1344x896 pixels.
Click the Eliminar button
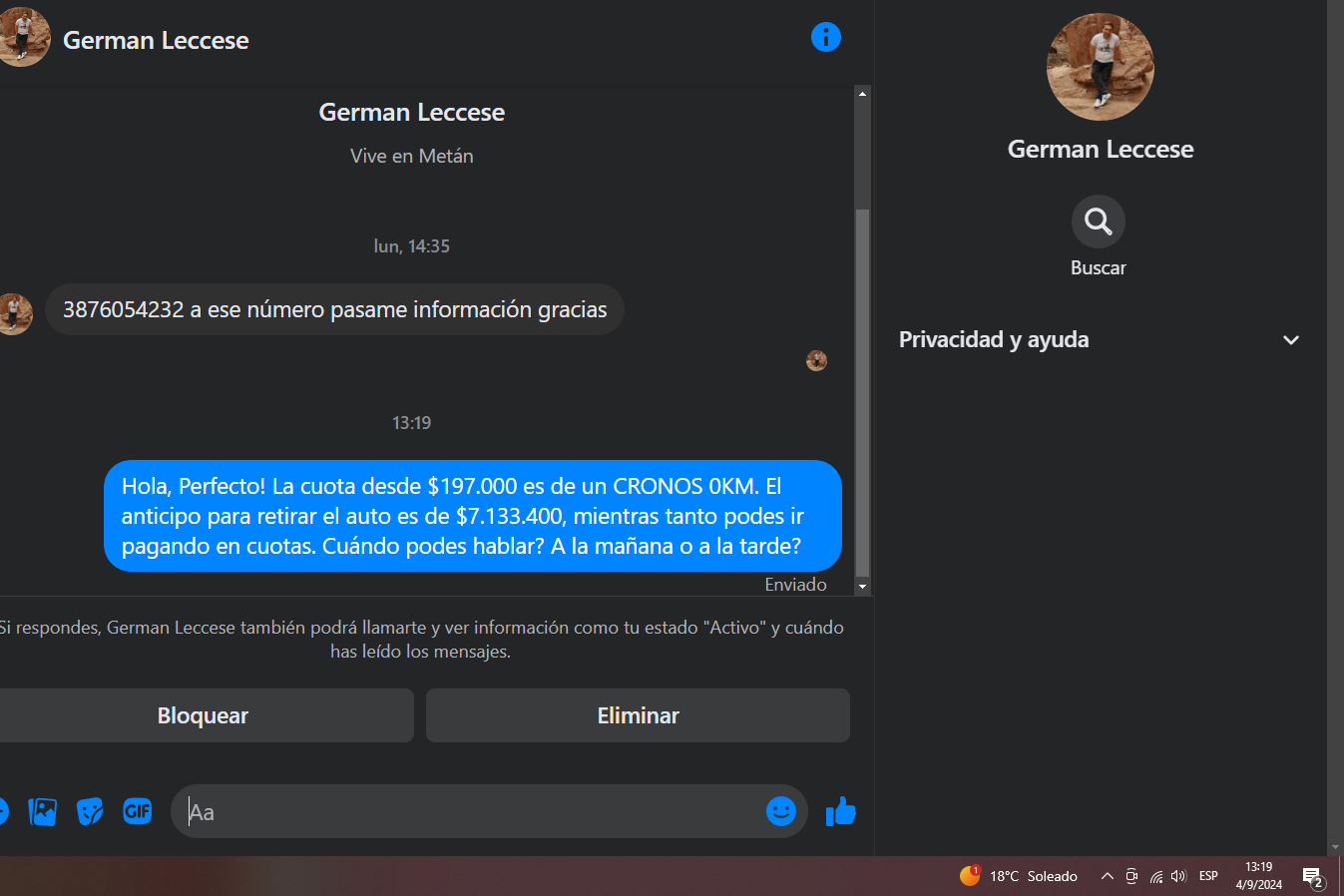(638, 715)
